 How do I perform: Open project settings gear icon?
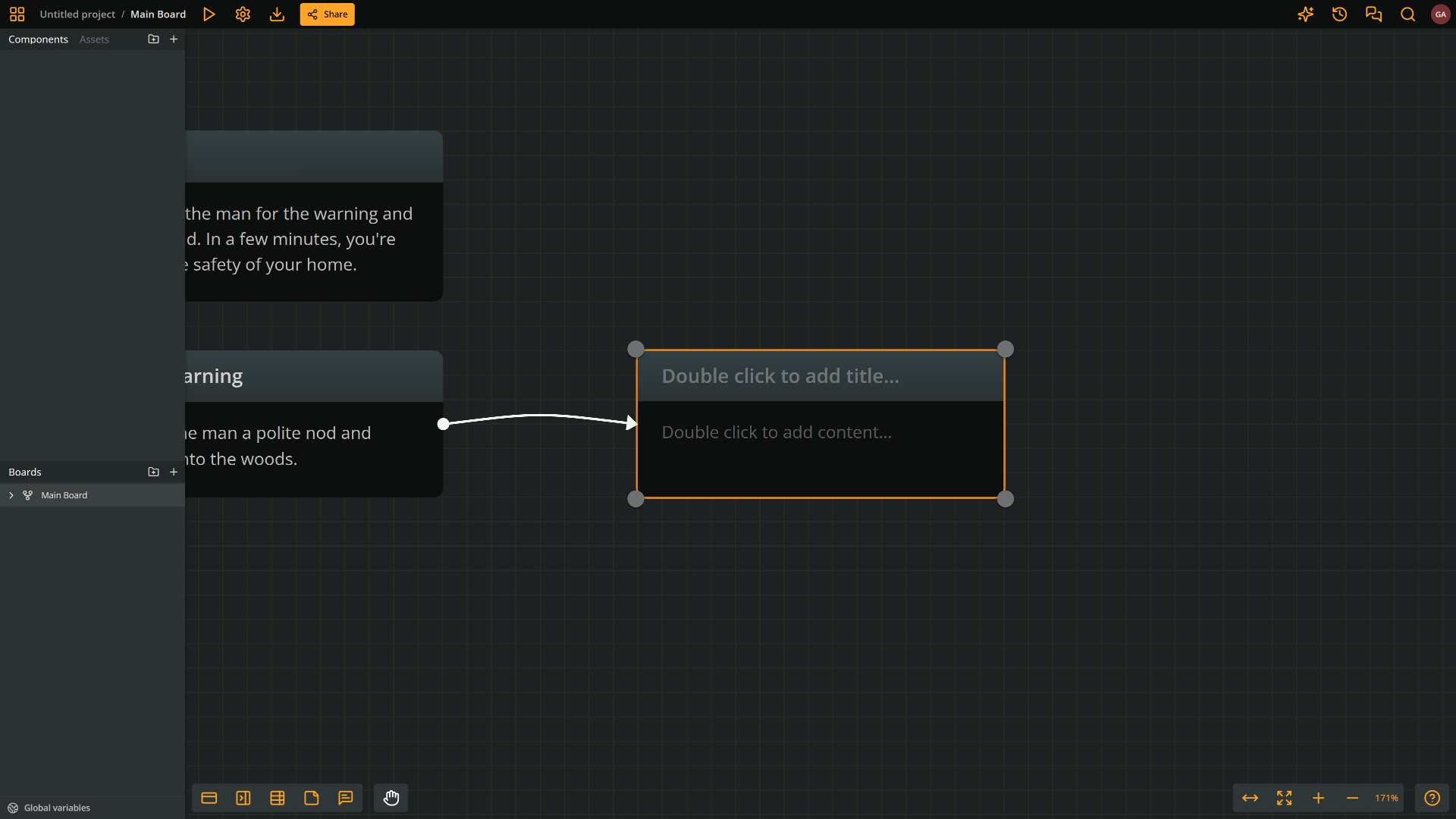point(243,14)
